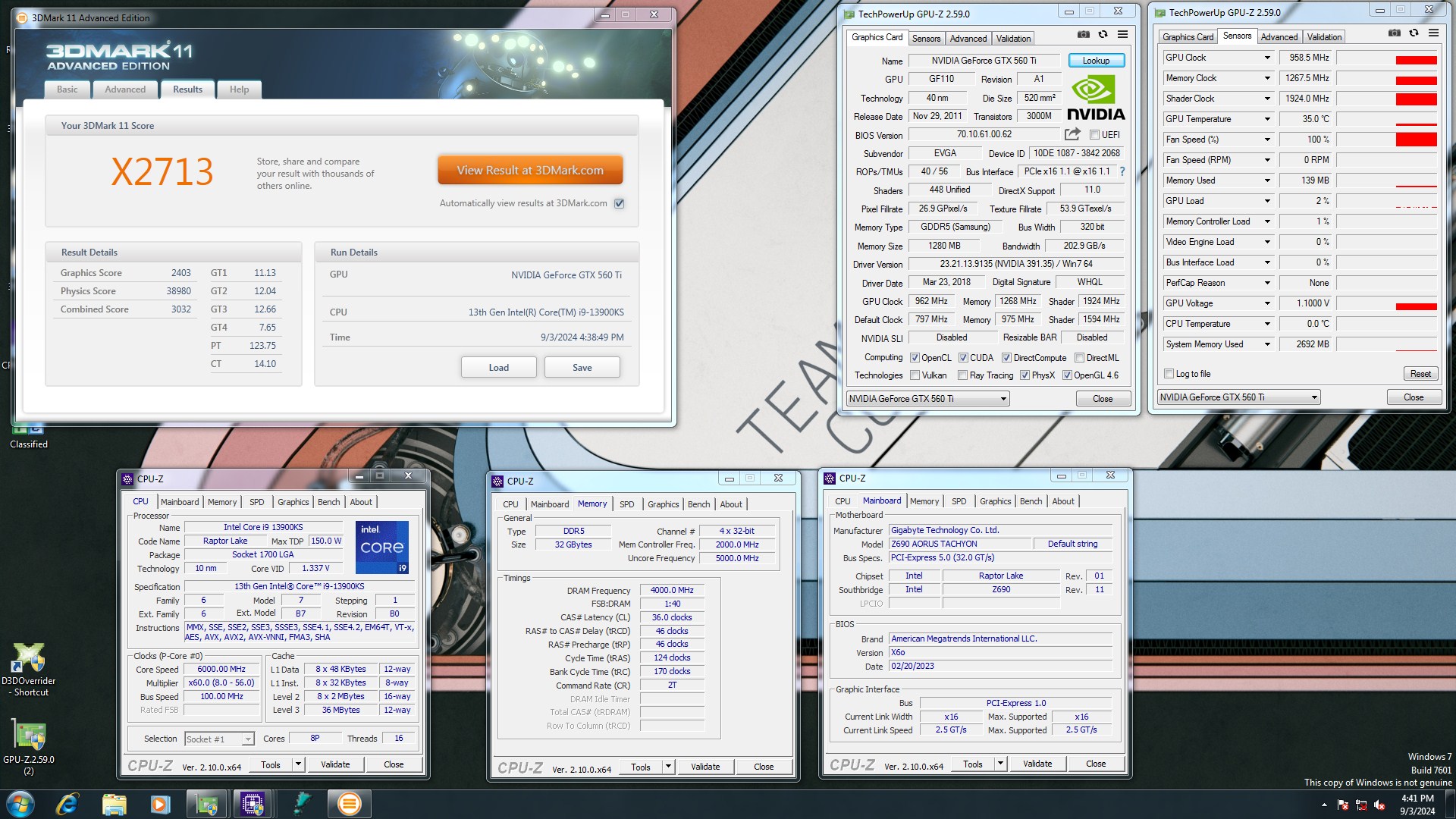Switch to the Advanced tab in 3DMark 11
The image size is (1456, 819).
point(125,89)
